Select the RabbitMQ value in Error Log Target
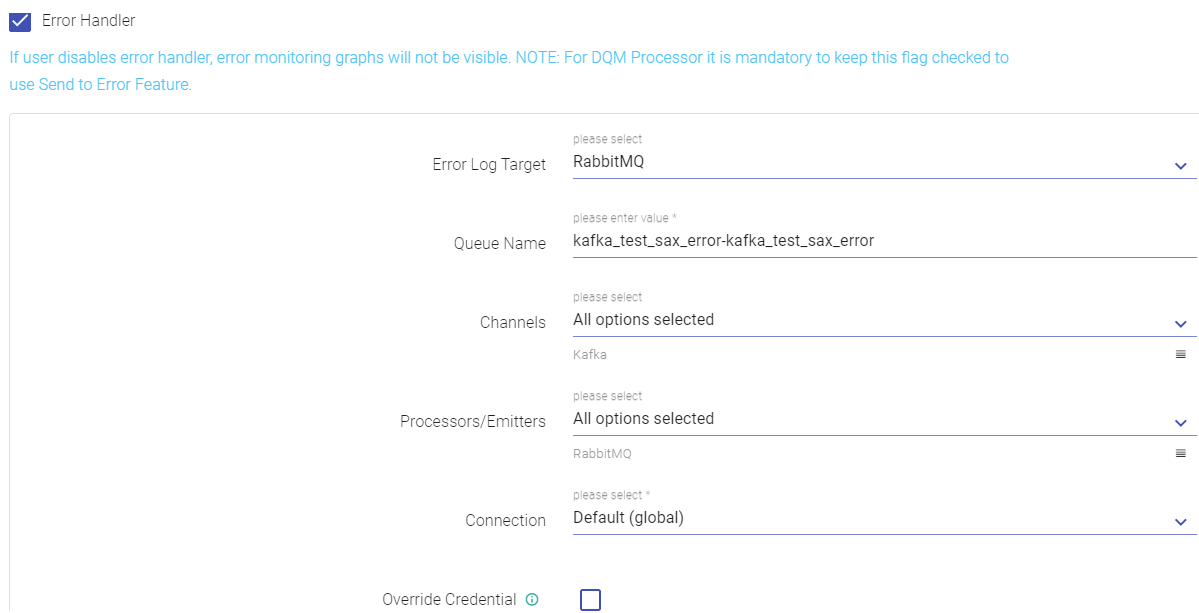Screen dimensions: 1199x613 [609, 162]
